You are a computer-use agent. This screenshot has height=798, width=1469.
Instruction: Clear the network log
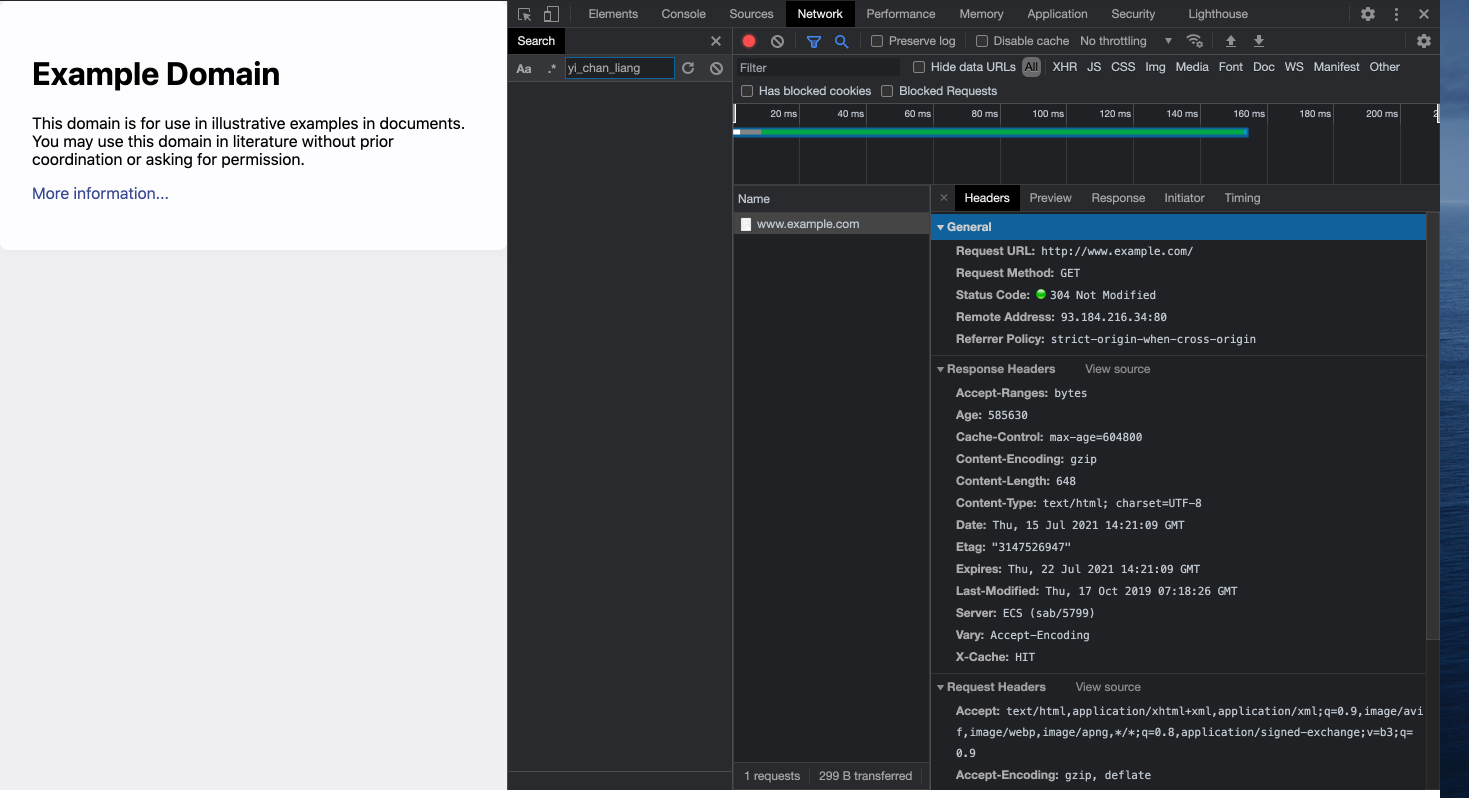pos(777,41)
